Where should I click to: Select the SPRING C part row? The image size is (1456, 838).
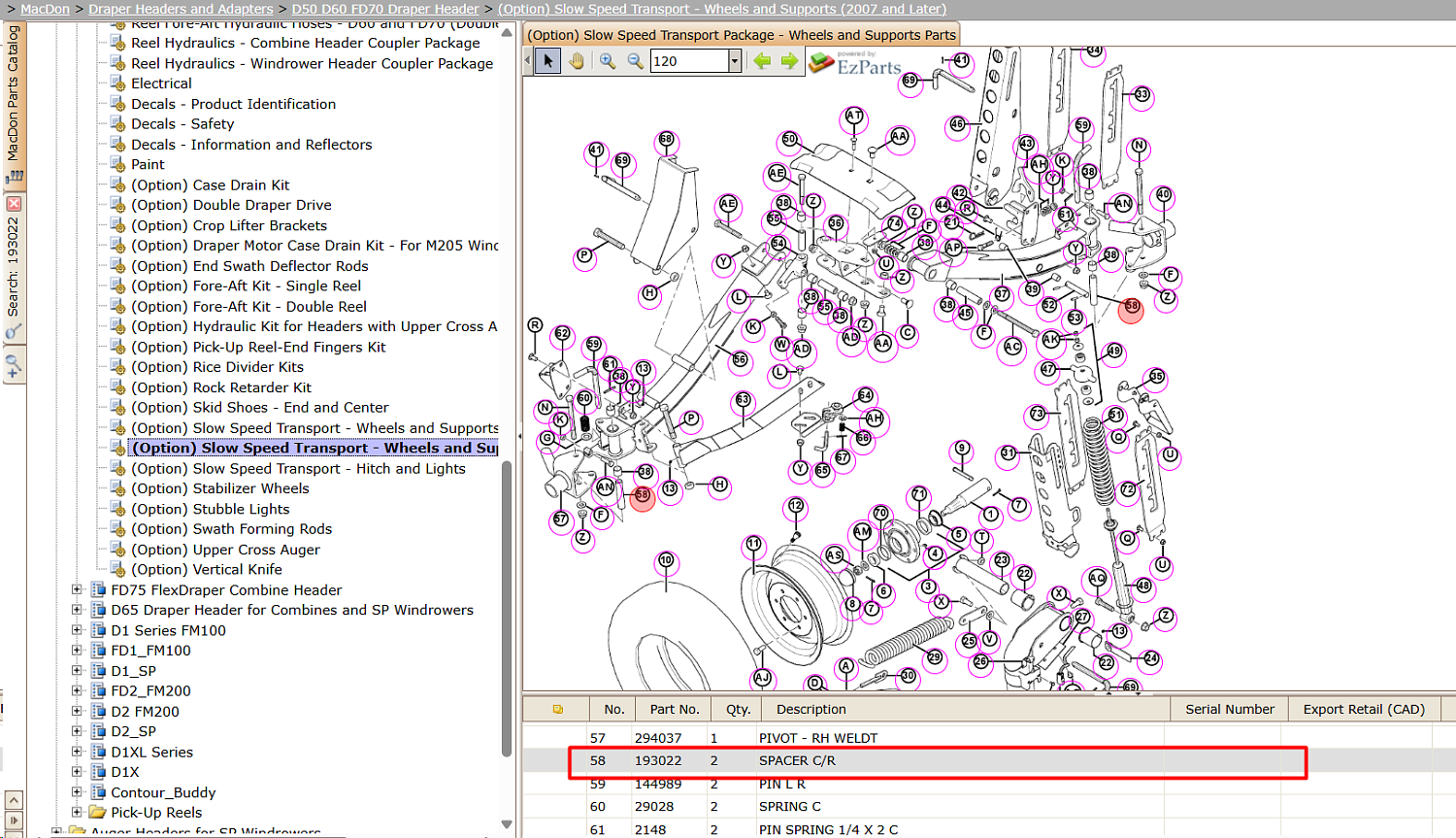(989, 806)
